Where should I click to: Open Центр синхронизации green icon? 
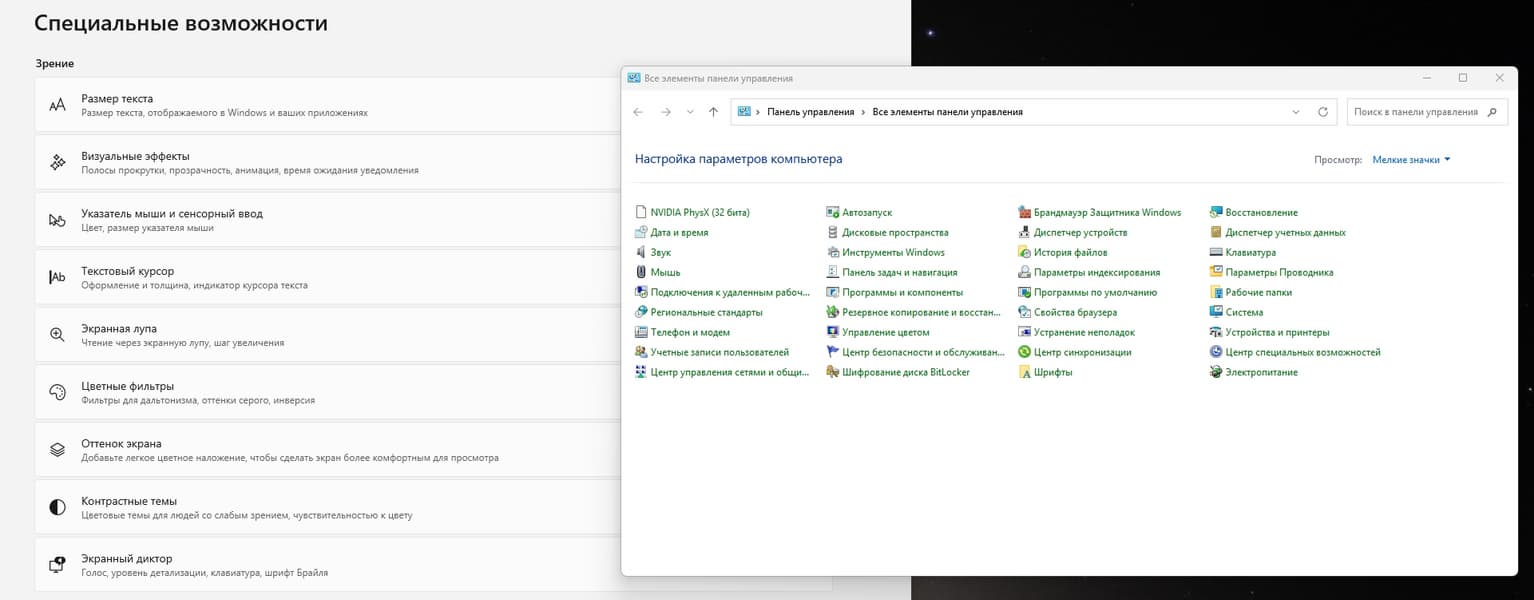tap(1024, 352)
